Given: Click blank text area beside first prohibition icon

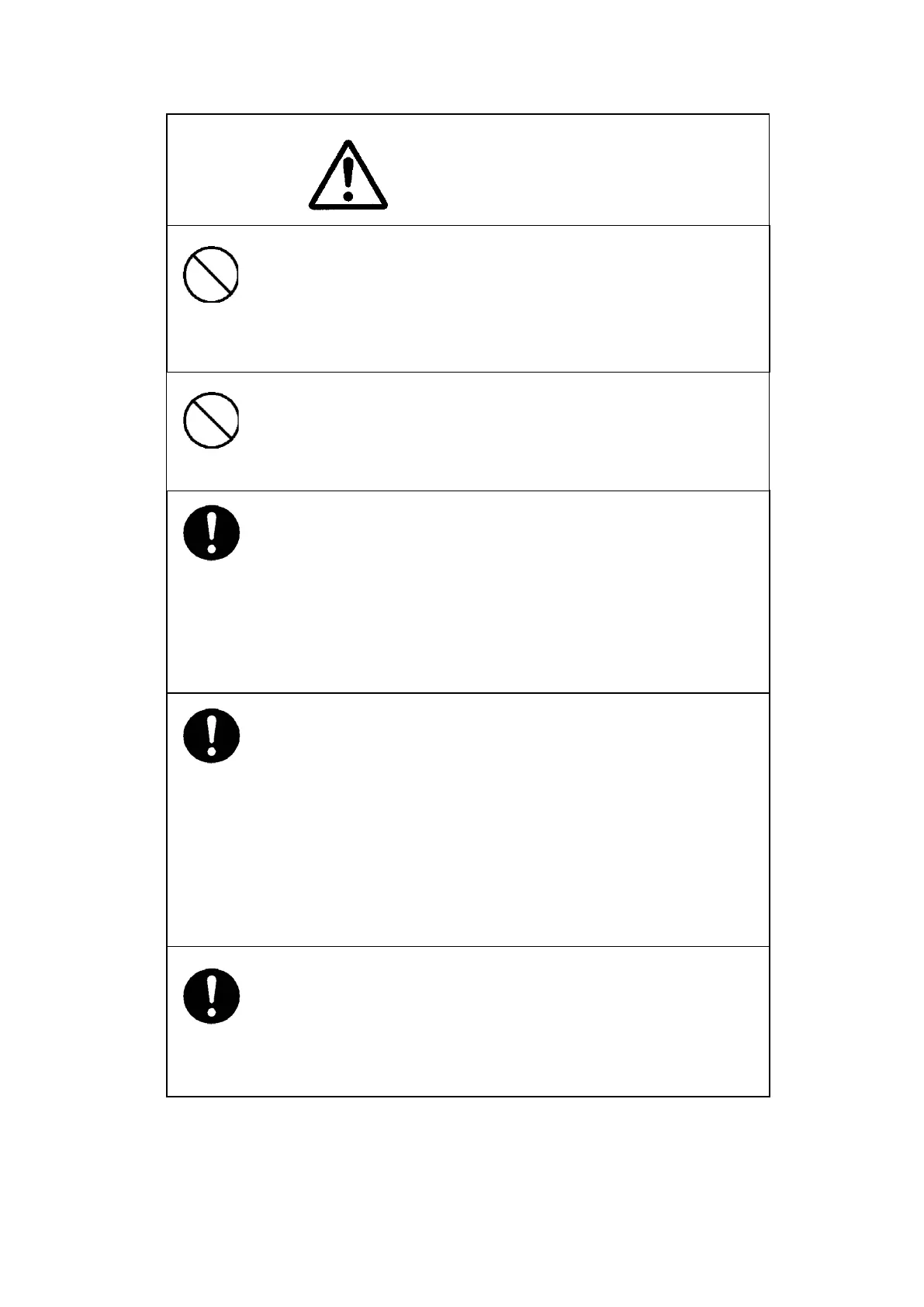Looking at the screenshot, I should coord(504,299).
